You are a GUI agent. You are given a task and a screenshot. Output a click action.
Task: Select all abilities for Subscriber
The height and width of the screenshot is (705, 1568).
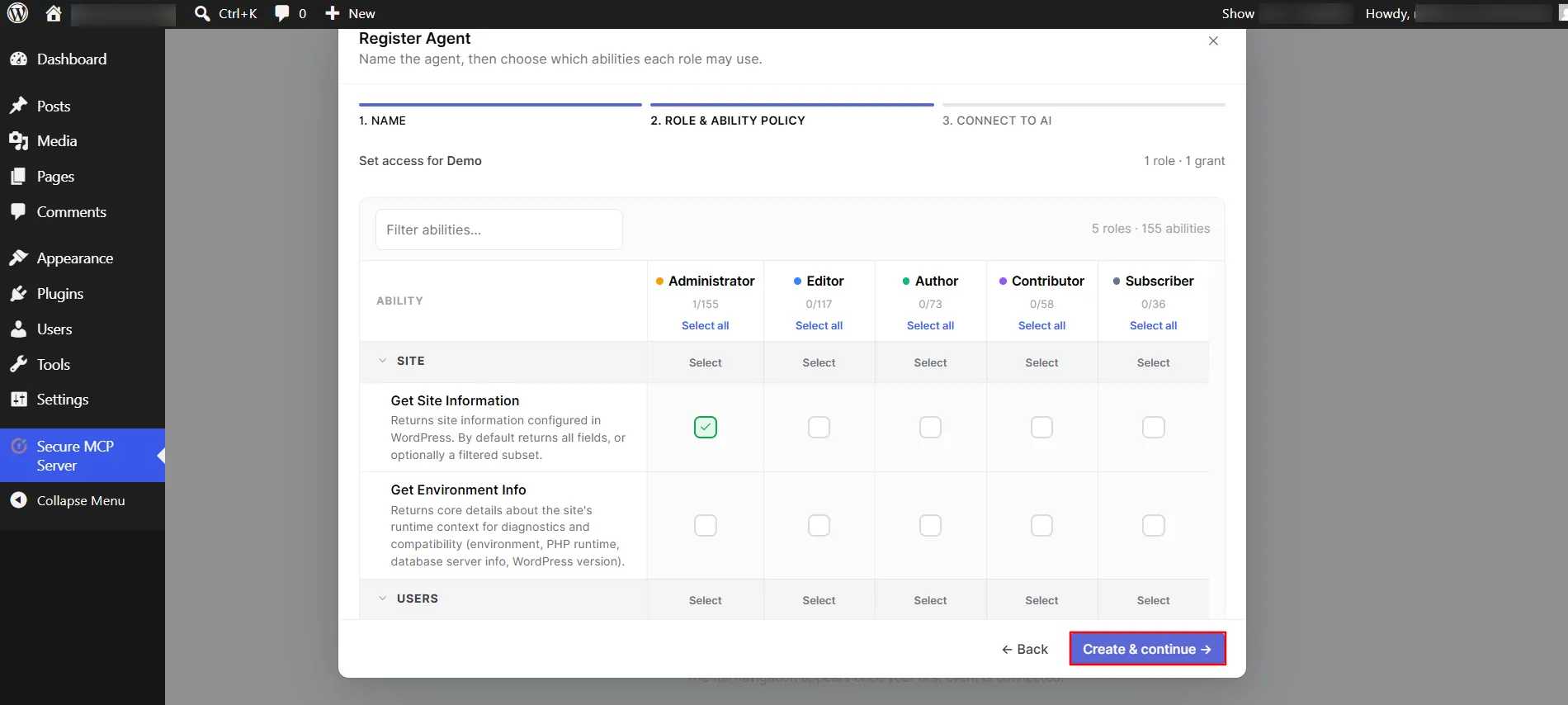click(1153, 325)
